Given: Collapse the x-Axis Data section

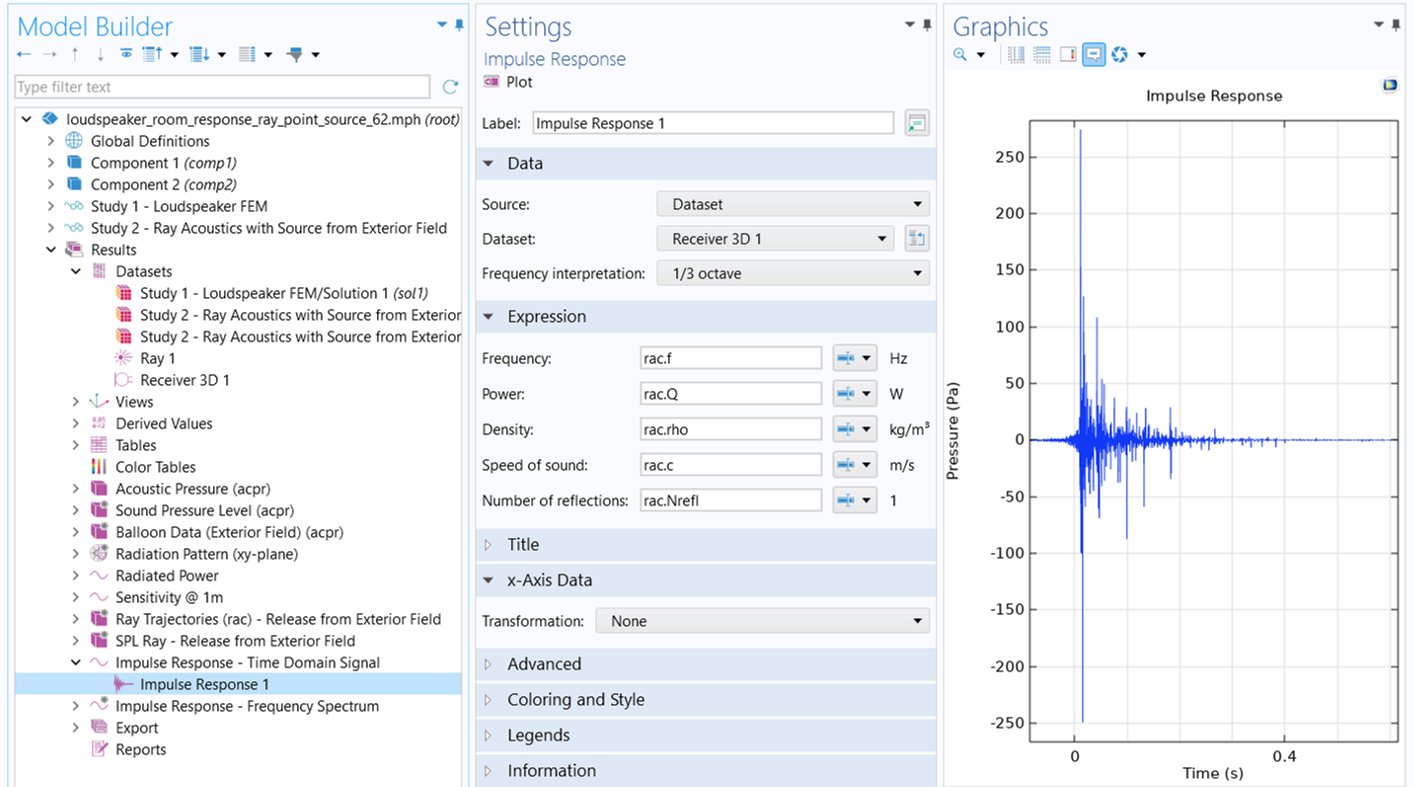Looking at the screenshot, I should pos(489,580).
